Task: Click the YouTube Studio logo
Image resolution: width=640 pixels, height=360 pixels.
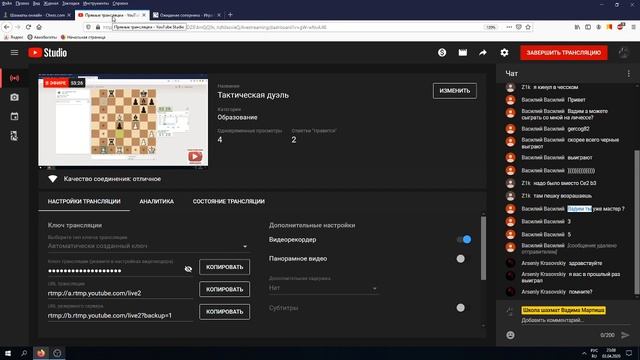Action: (x=47, y=53)
